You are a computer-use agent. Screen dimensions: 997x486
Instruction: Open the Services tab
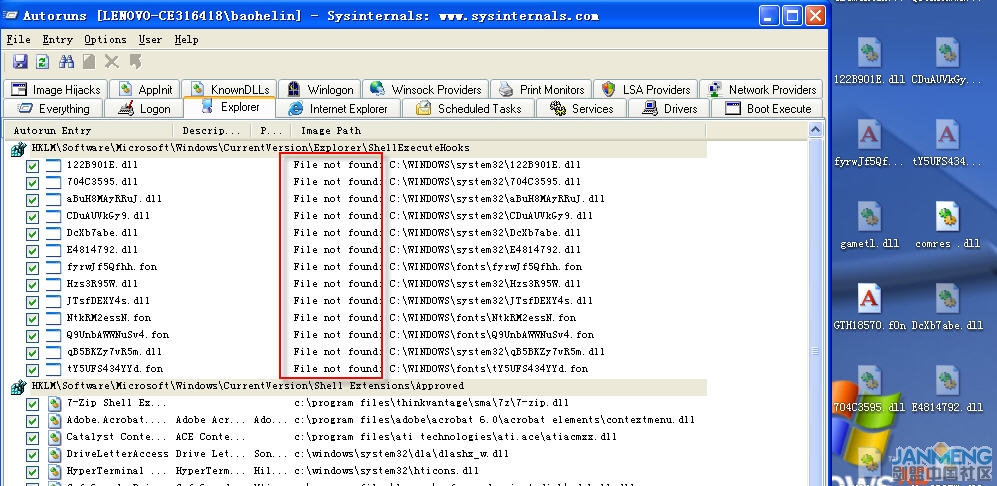[x=581, y=109]
